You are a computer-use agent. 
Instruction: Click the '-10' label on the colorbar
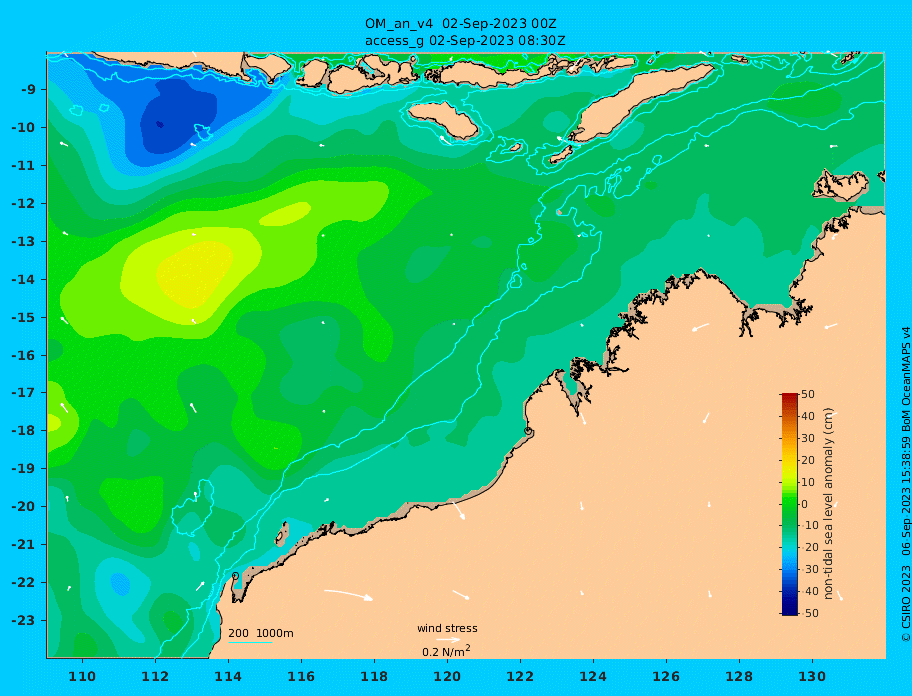[x=808, y=526]
